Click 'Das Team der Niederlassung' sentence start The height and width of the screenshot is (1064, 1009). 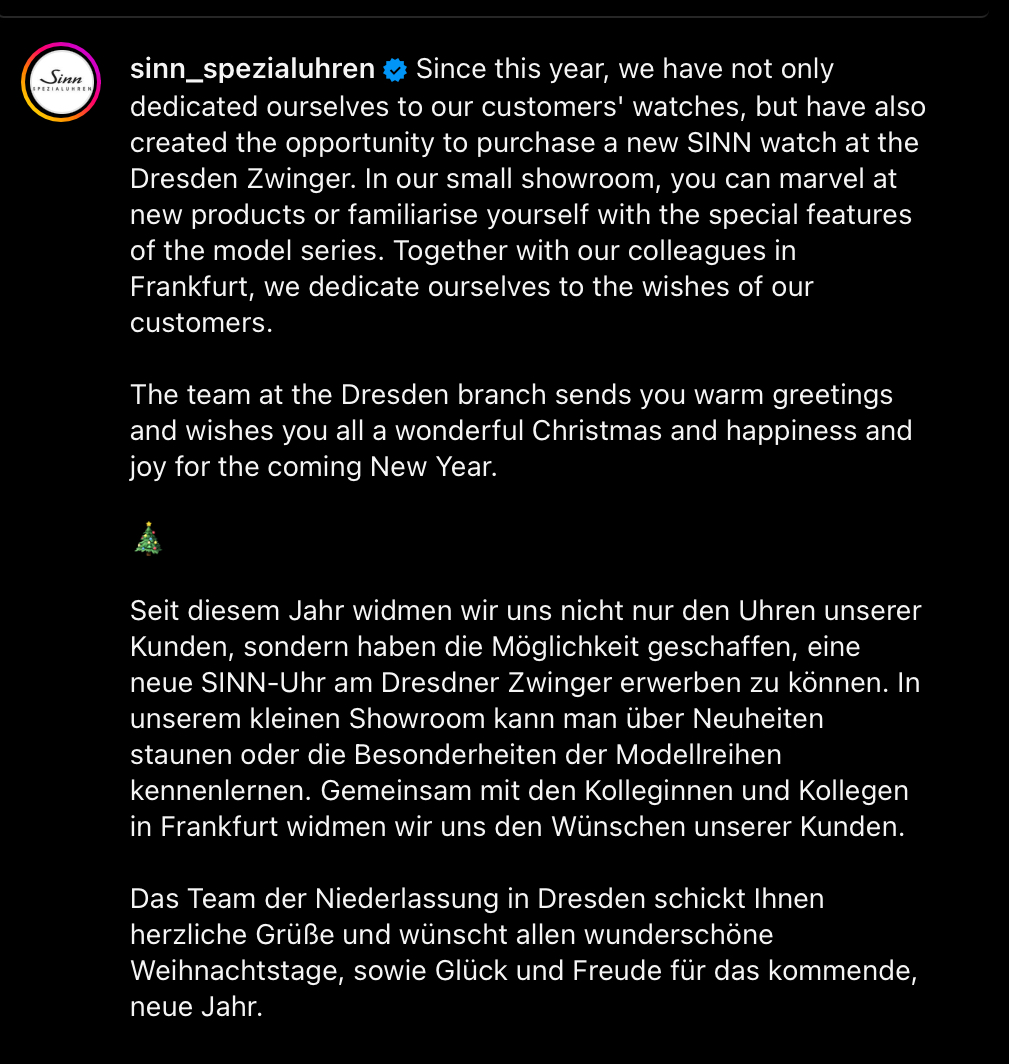[x=315, y=898]
